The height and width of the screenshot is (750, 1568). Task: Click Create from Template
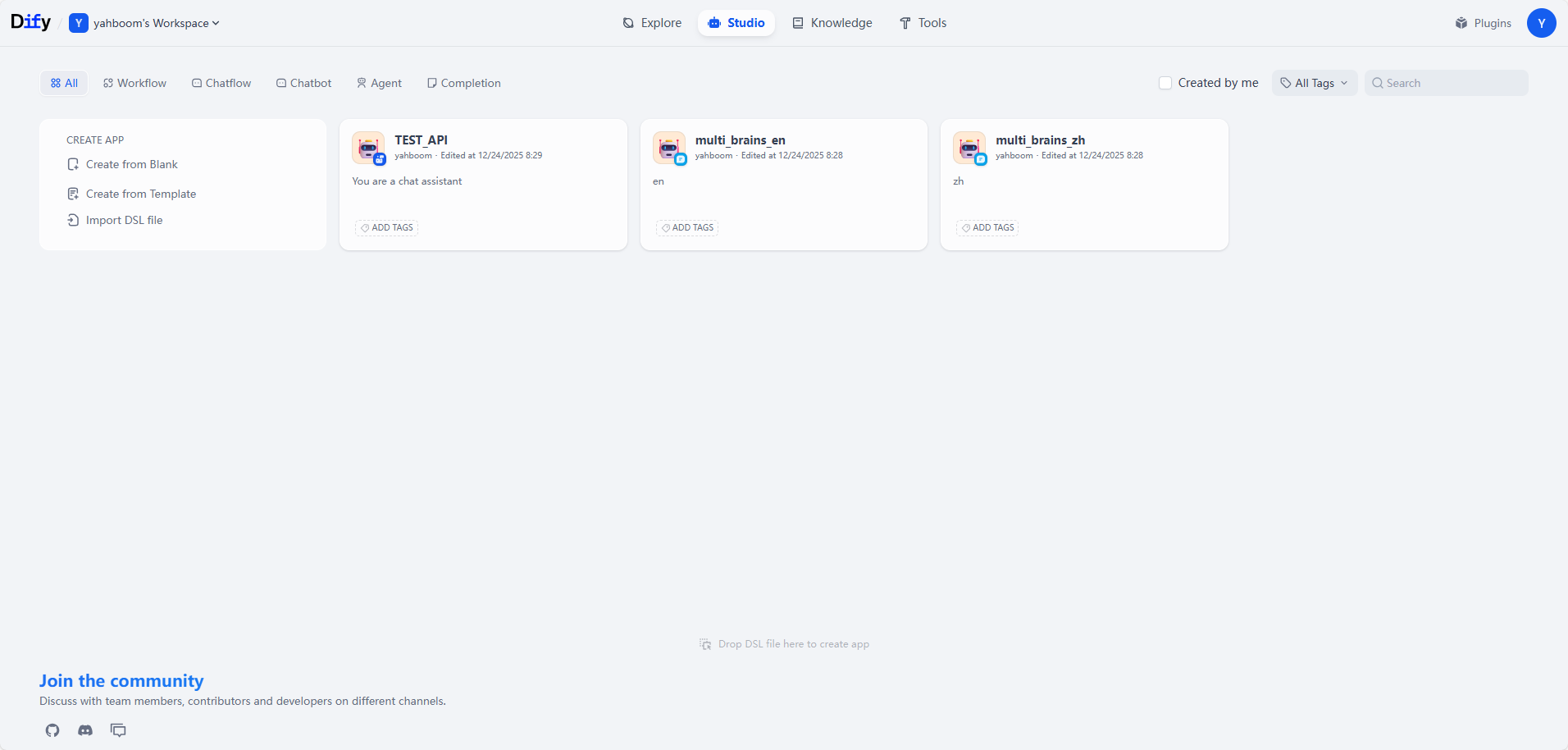coord(131,194)
